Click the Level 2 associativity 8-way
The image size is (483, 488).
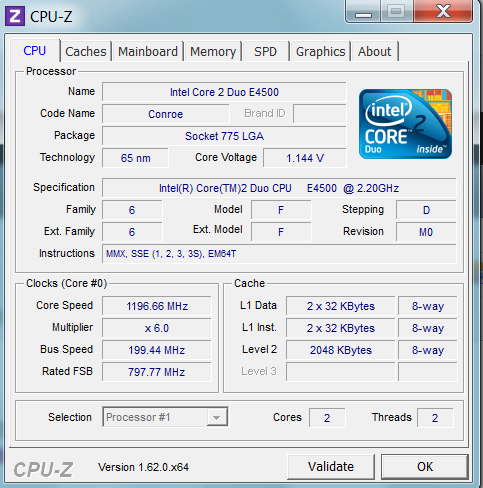(x=428, y=350)
